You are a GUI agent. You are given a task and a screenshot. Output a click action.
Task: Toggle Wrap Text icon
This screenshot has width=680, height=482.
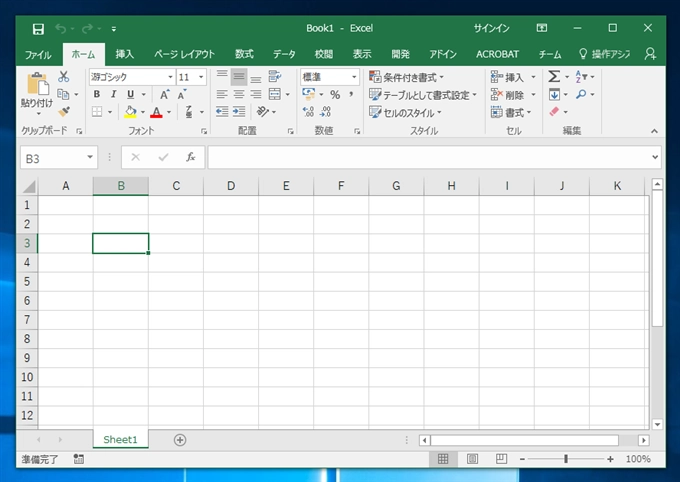(275, 77)
